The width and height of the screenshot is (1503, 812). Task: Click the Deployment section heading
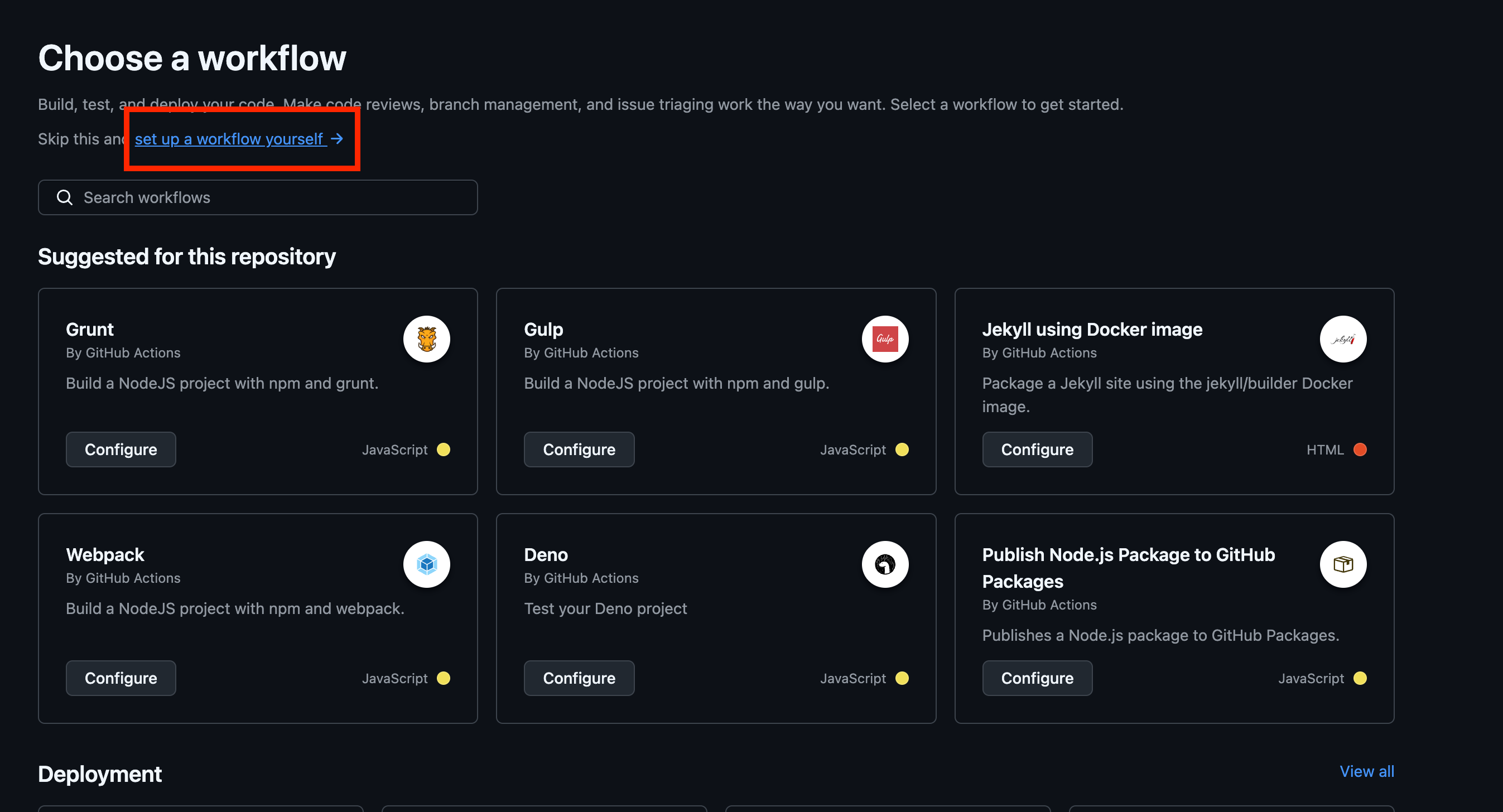pos(100,774)
